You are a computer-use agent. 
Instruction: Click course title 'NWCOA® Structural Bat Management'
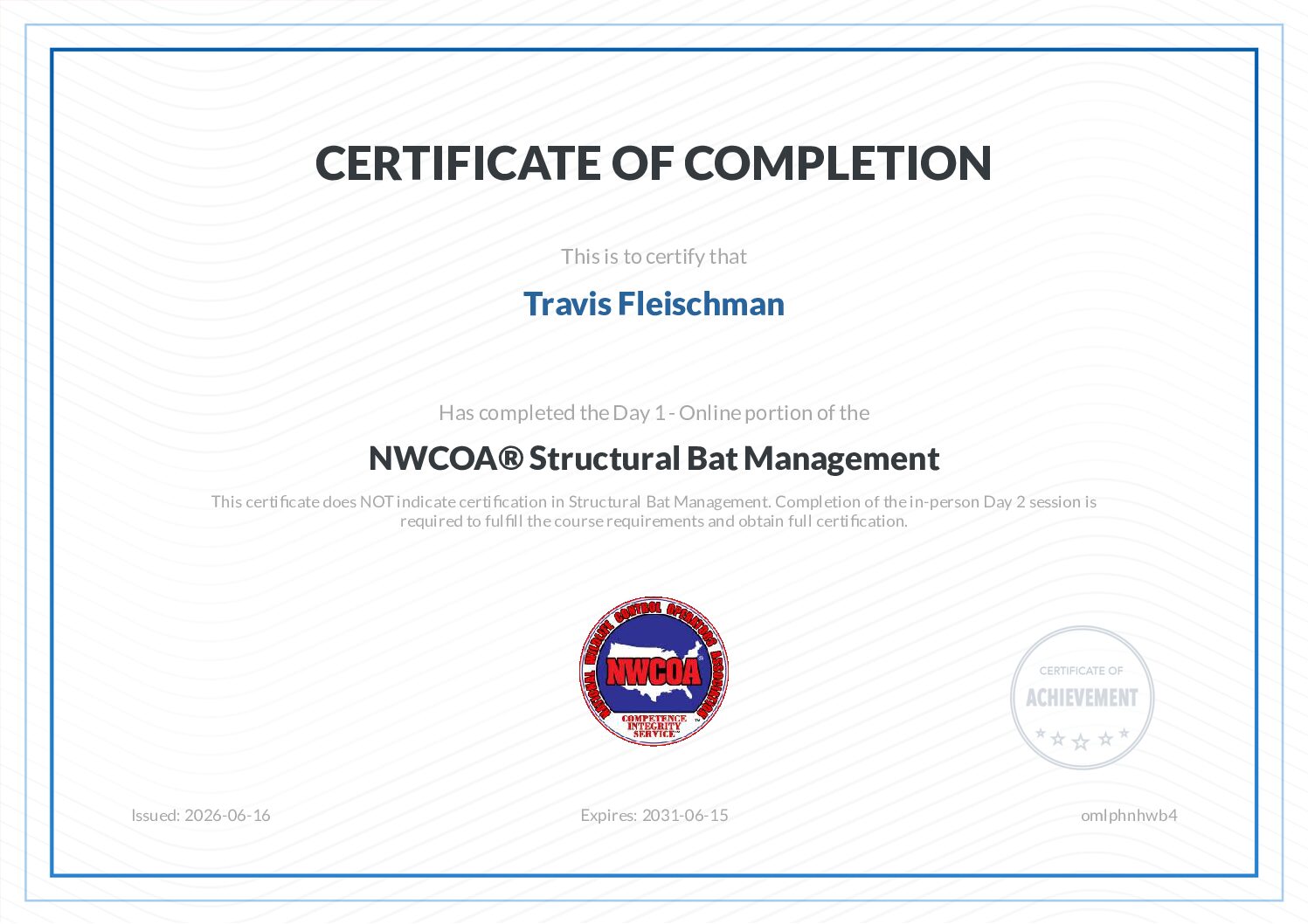coord(654,459)
